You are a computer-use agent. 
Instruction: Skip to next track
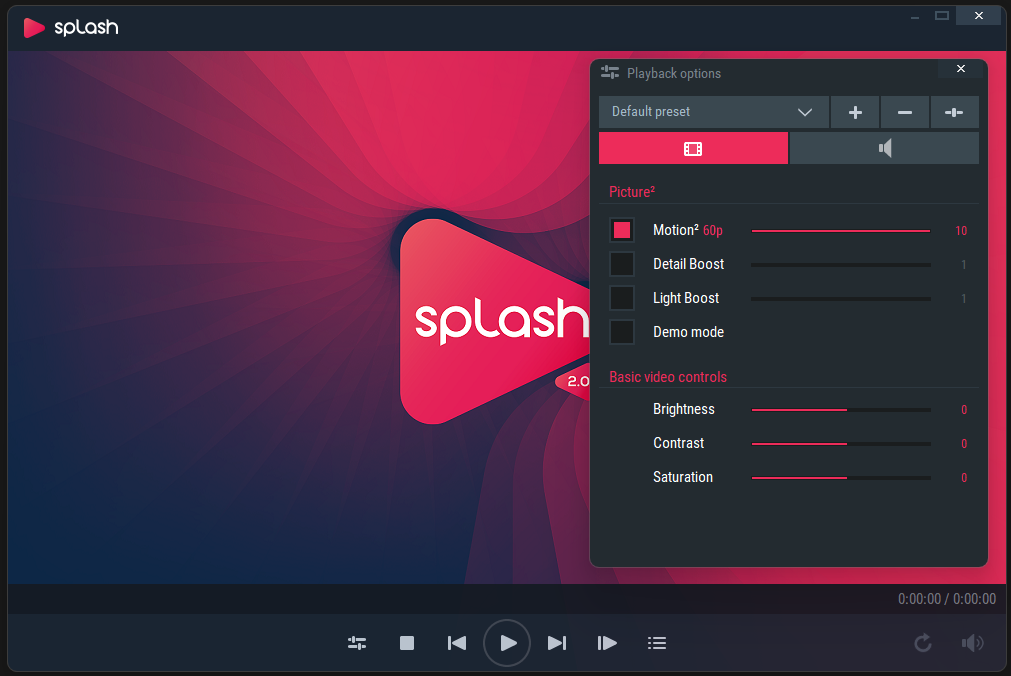(x=557, y=643)
